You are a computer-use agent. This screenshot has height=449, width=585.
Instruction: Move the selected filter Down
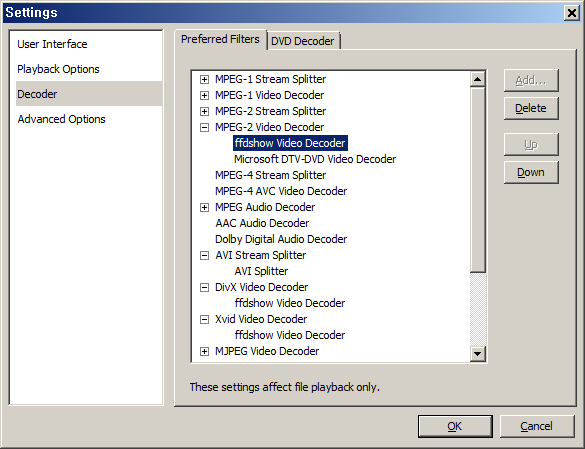click(x=531, y=172)
